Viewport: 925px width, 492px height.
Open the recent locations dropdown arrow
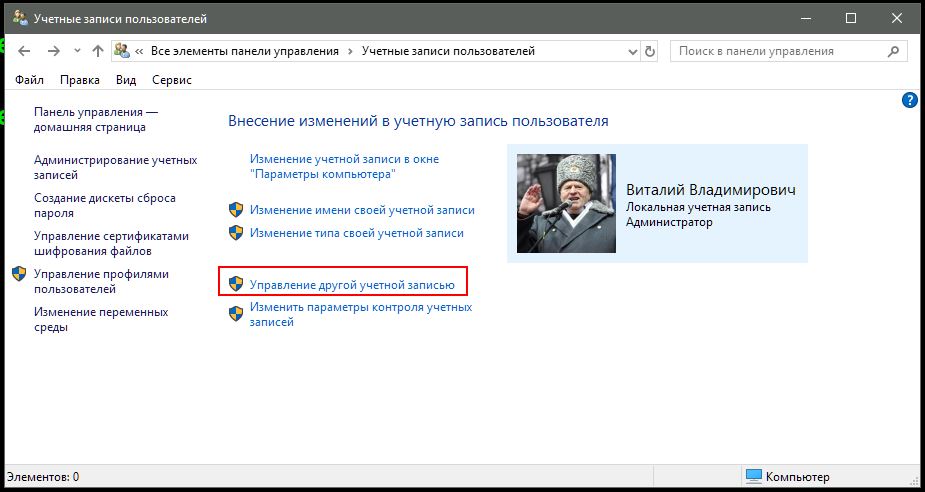pyautogui.click(x=77, y=51)
